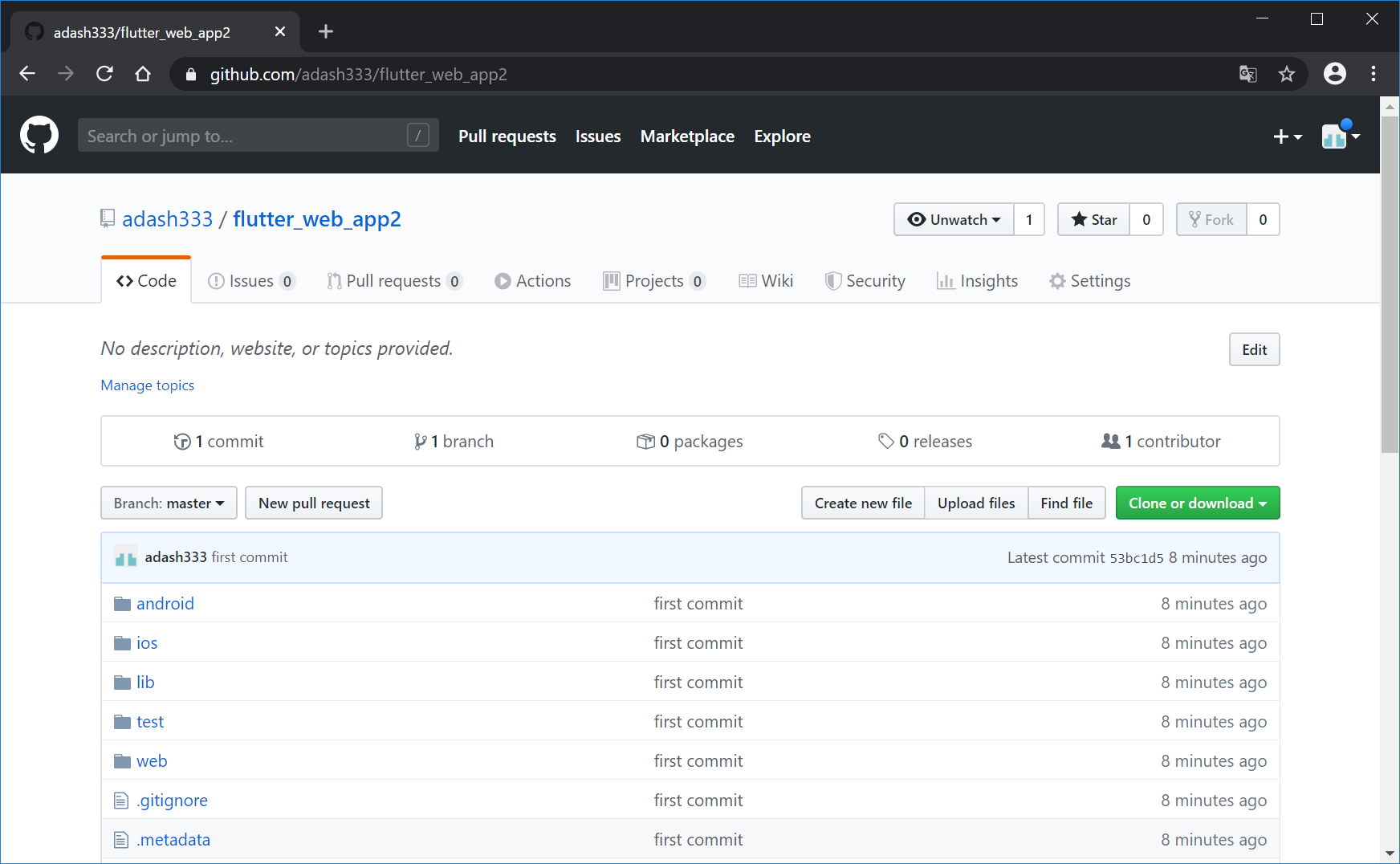The height and width of the screenshot is (864, 1400).
Task: Click the Fork button
Action: point(1211,219)
